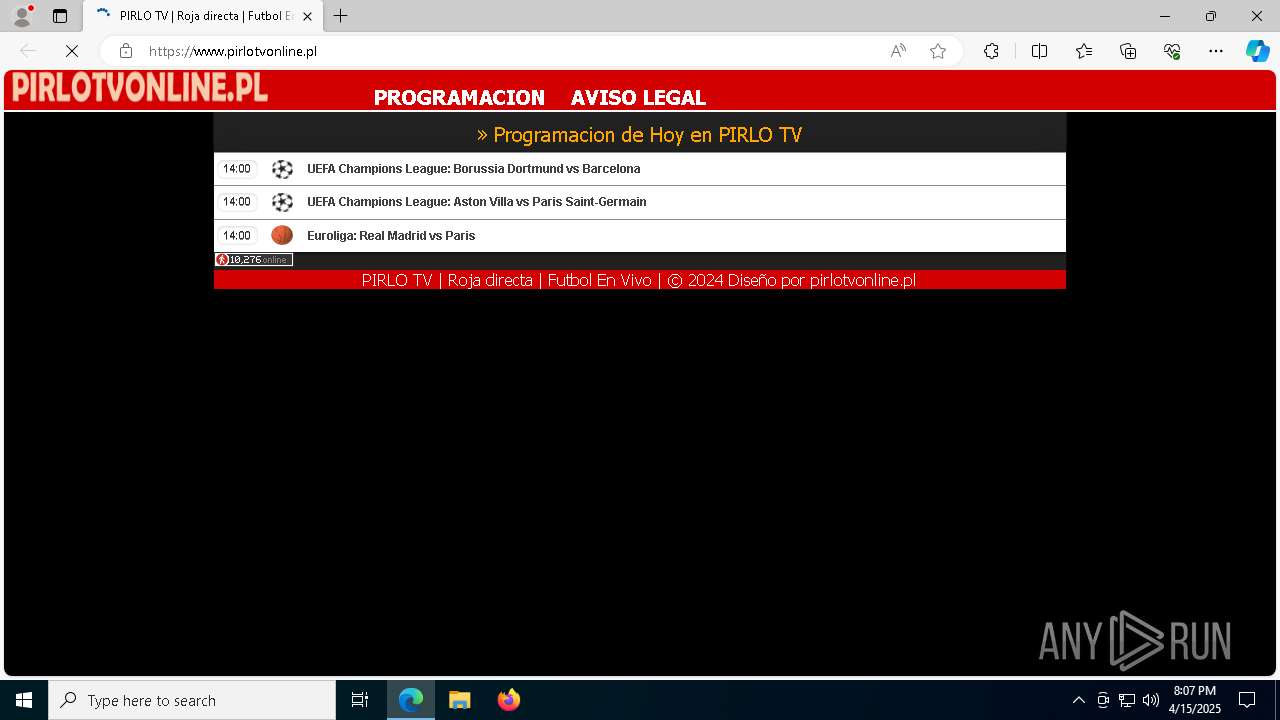Click the Edge profile avatar icon
The height and width of the screenshot is (720, 1280).
tap(22, 16)
